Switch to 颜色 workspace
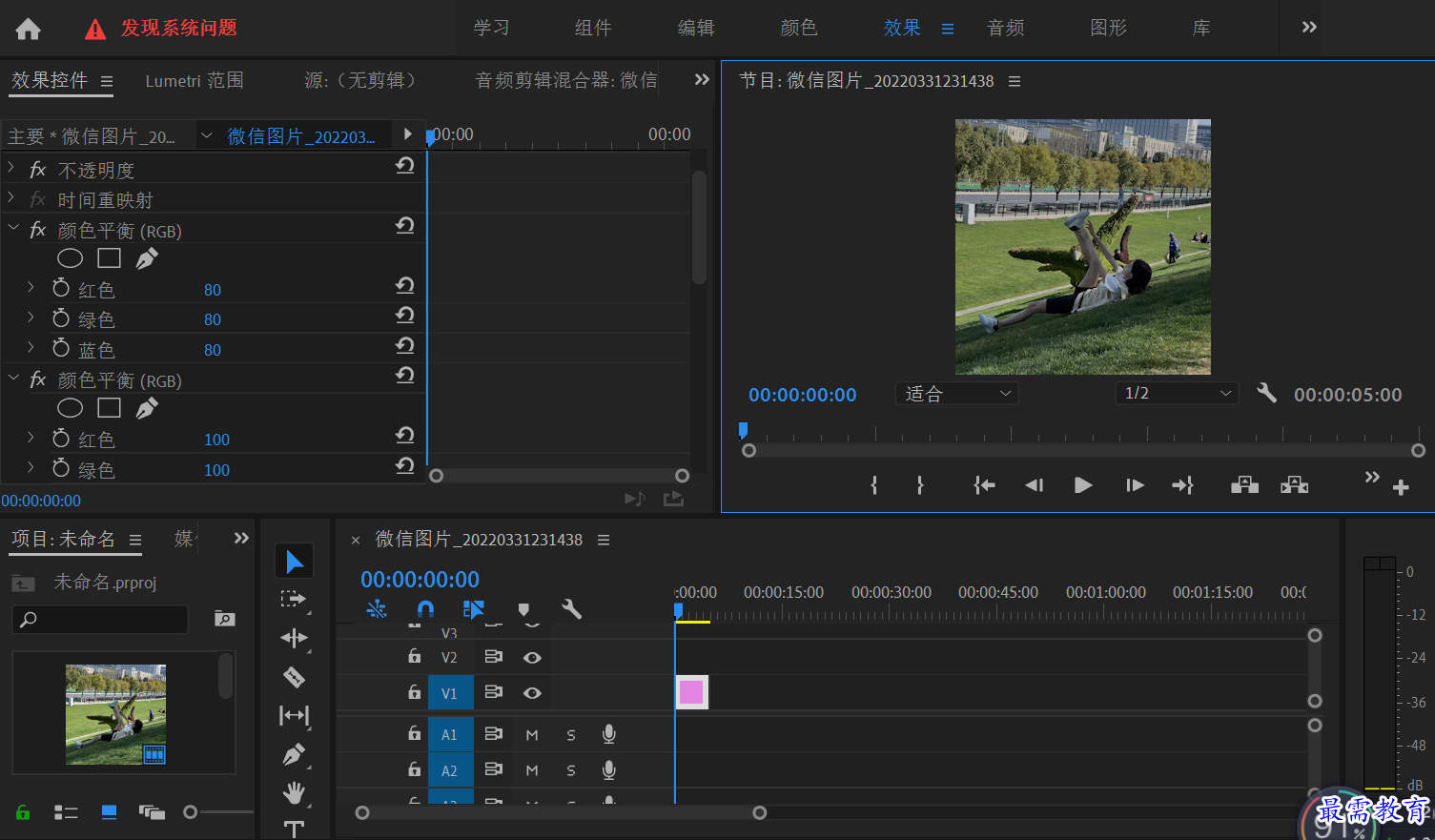1435x840 pixels. click(799, 29)
